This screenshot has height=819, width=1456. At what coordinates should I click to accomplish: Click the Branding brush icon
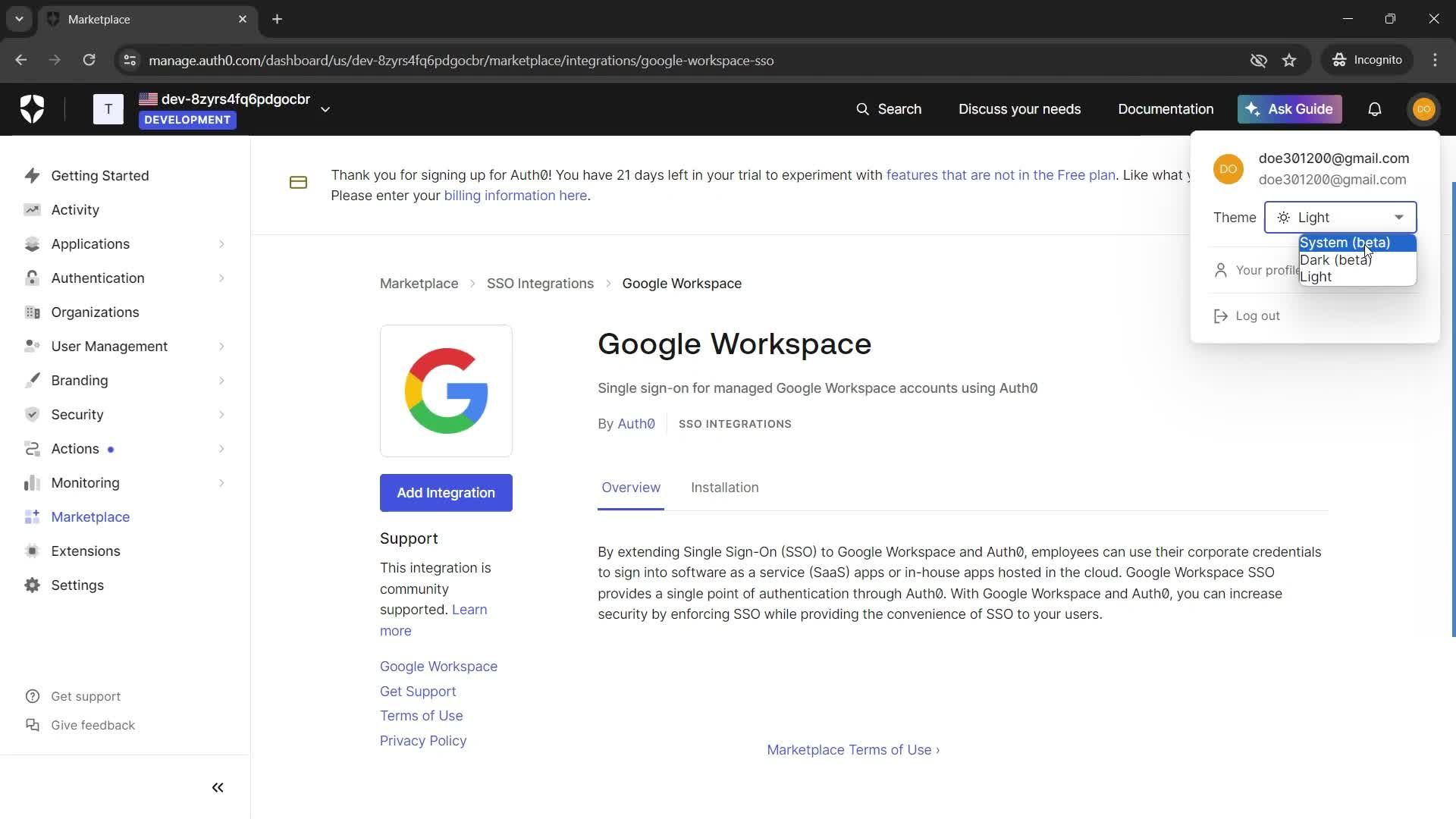click(32, 380)
